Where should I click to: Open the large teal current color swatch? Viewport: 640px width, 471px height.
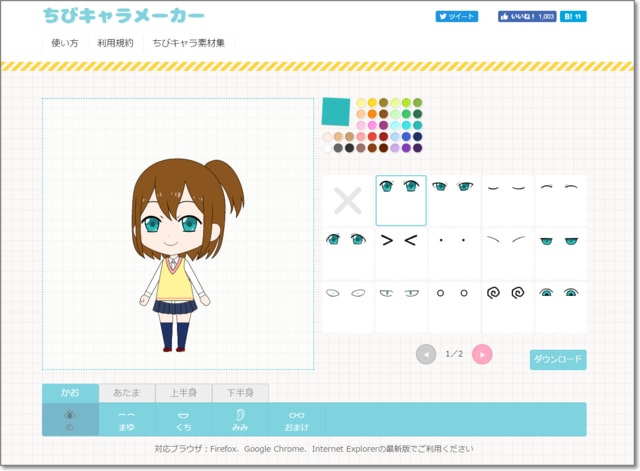tap(335, 111)
